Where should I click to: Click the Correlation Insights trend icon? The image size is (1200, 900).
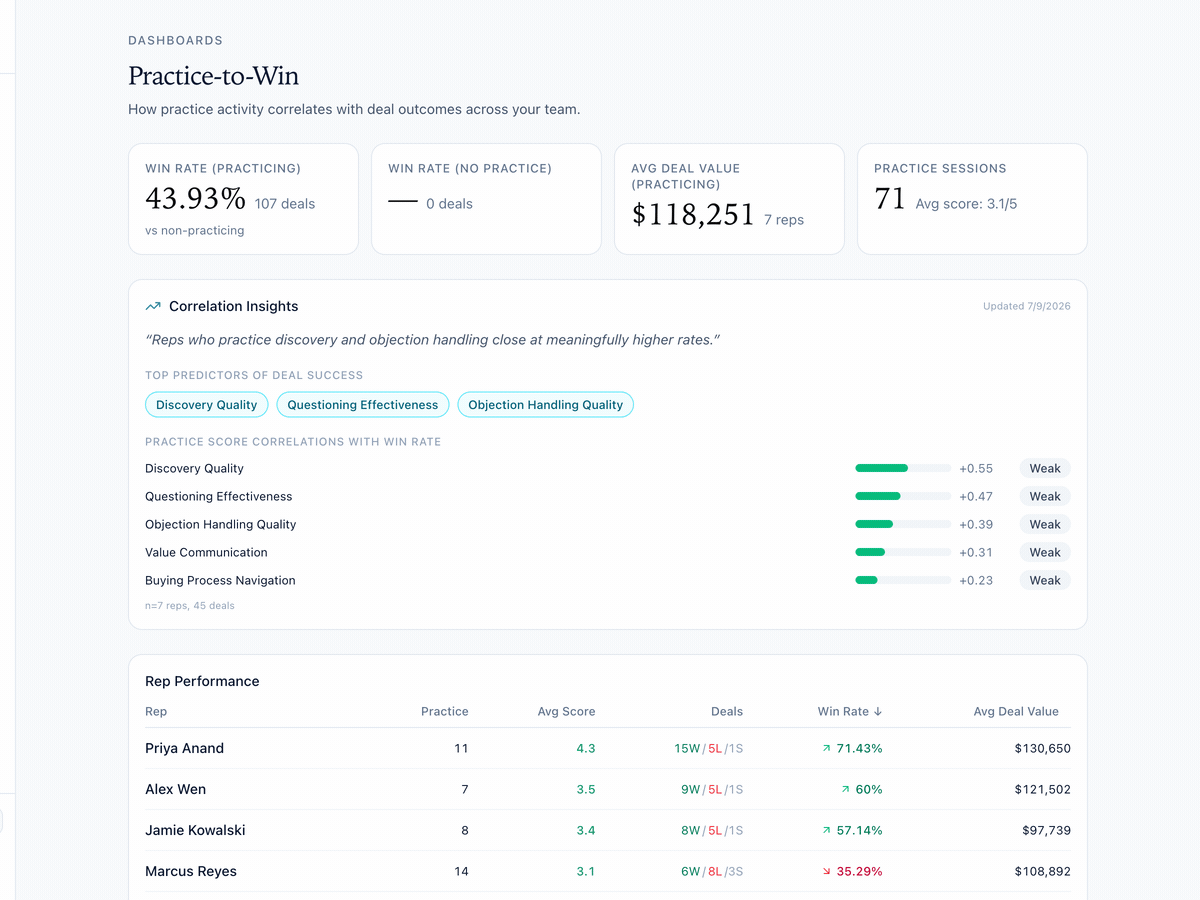click(x=153, y=306)
